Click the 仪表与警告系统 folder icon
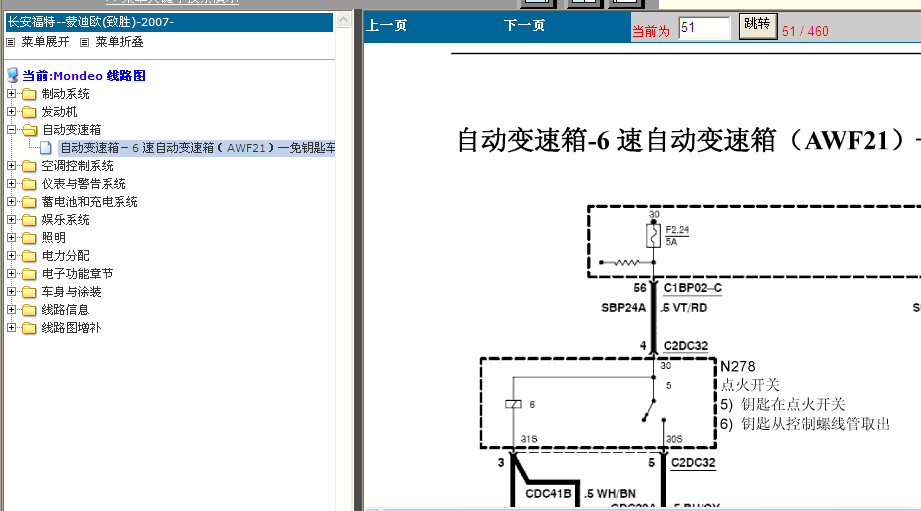Screen dimensions: 921x511 29,184
